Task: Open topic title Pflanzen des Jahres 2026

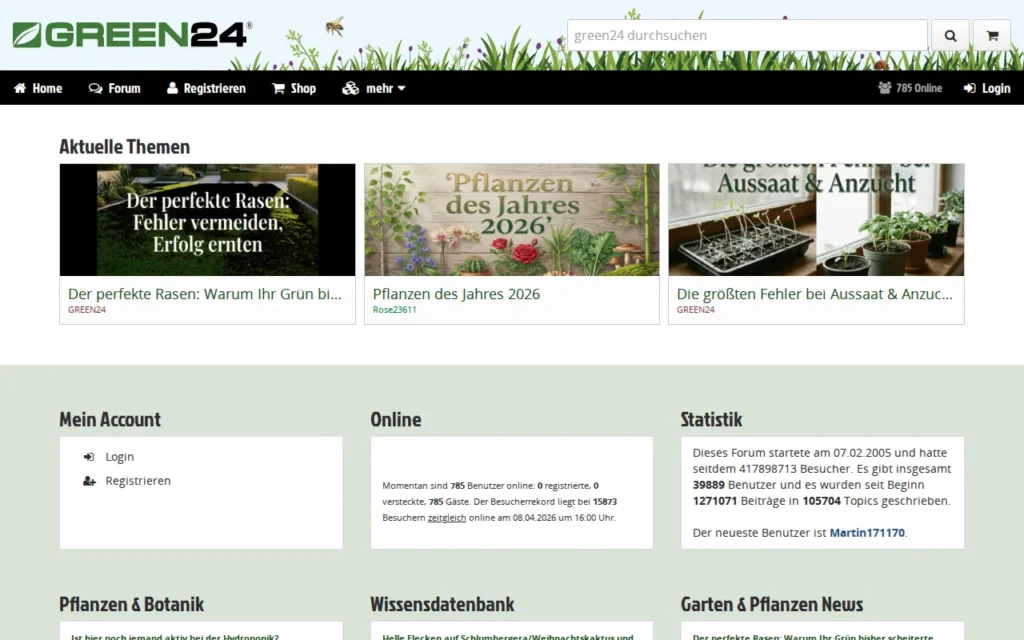Action: click(x=456, y=294)
